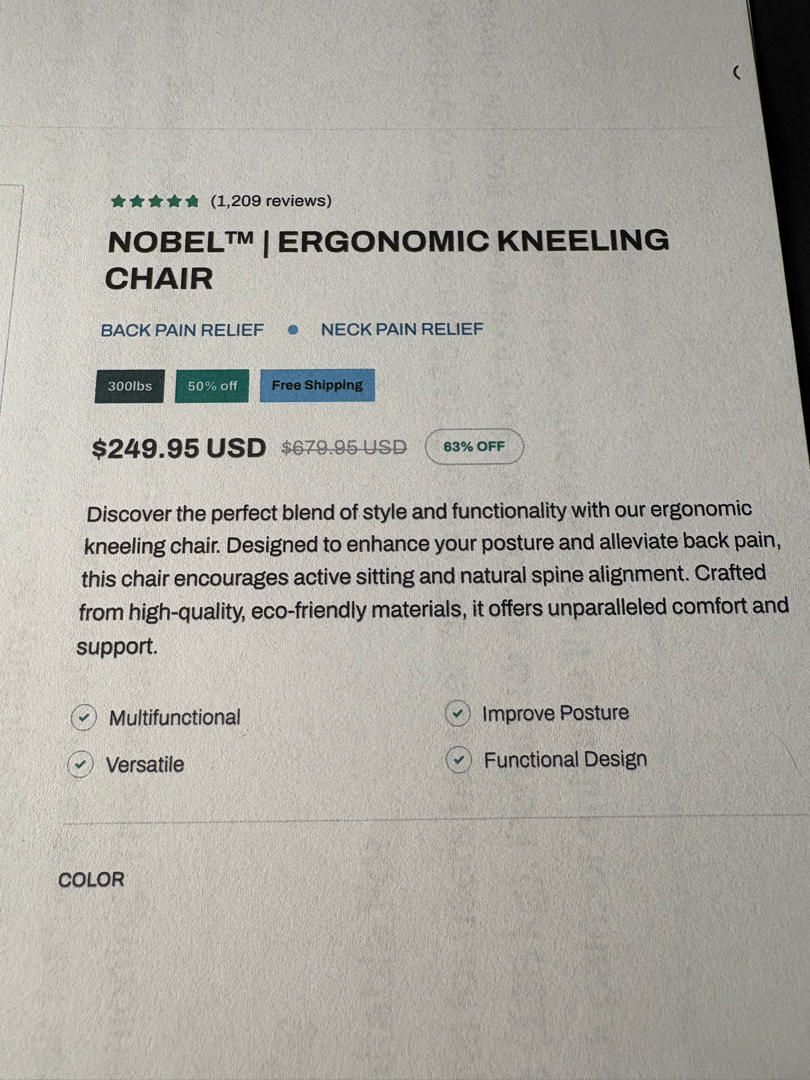The height and width of the screenshot is (1080, 810).
Task: Click the crossed-out $679.95 USD price
Action: pos(344,447)
